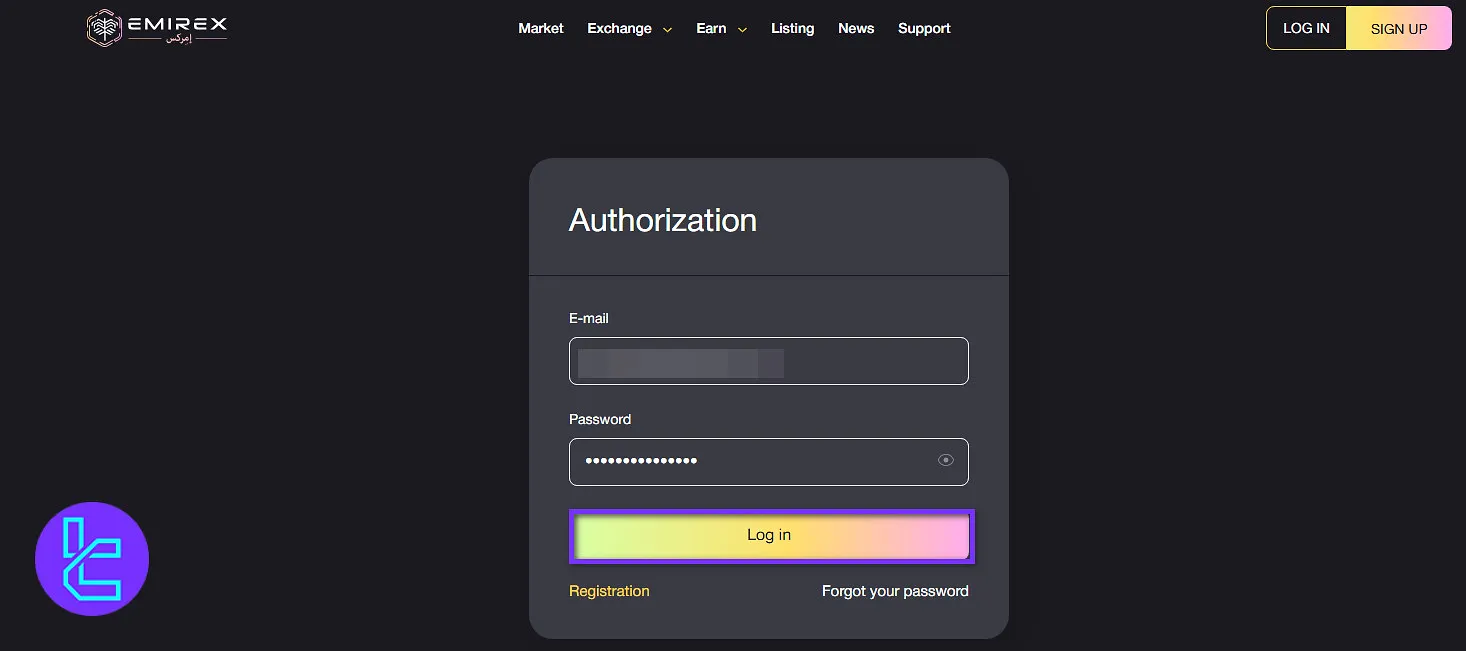Open the Exchange menu
Screen dimensions: 1466x651
click(x=619, y=29)
